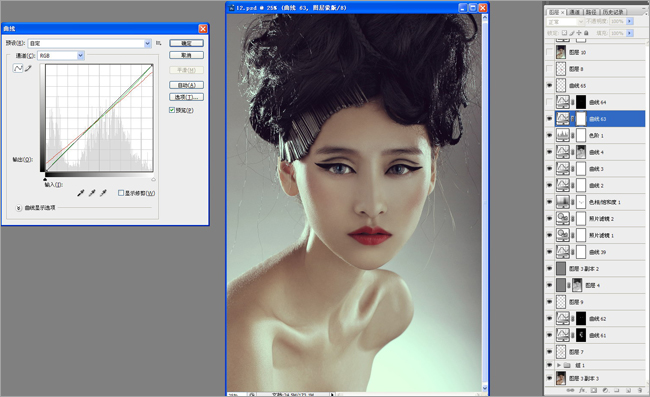Switch to the 通道 channels tab

[x=575, y=12]
